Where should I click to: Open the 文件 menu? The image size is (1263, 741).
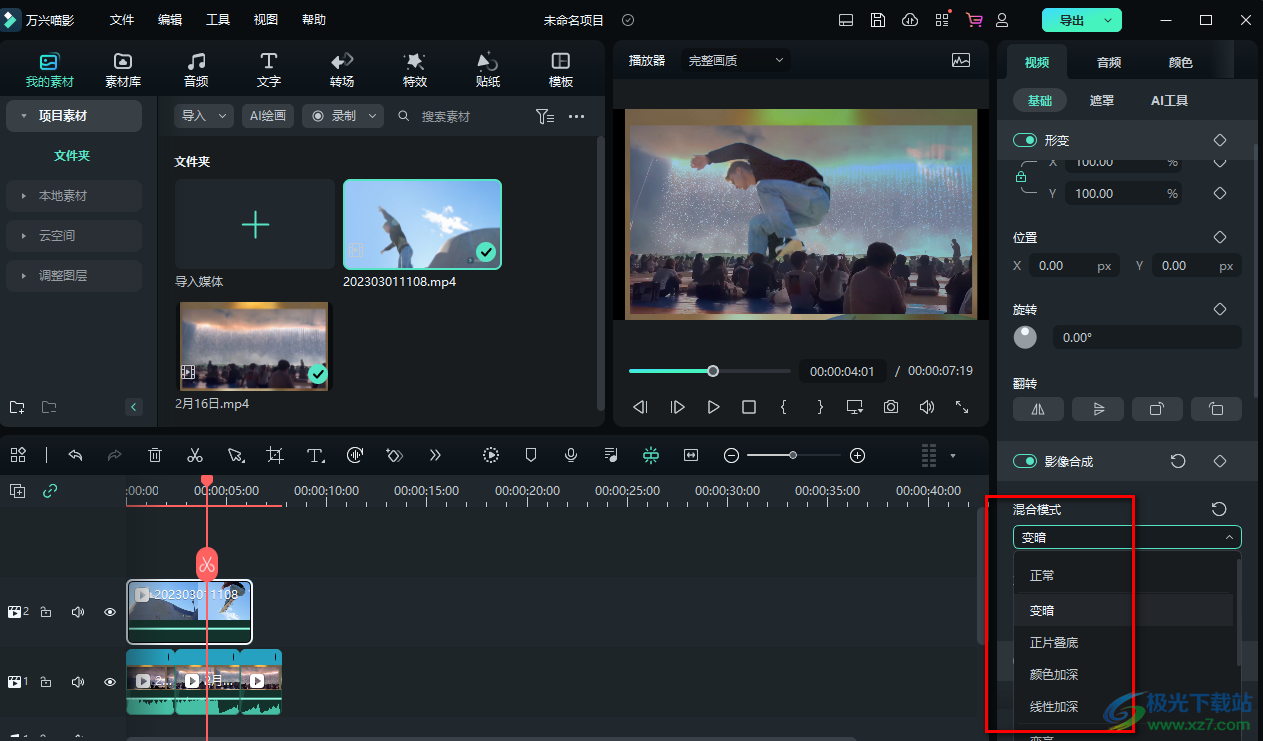[x=122, y=20]
